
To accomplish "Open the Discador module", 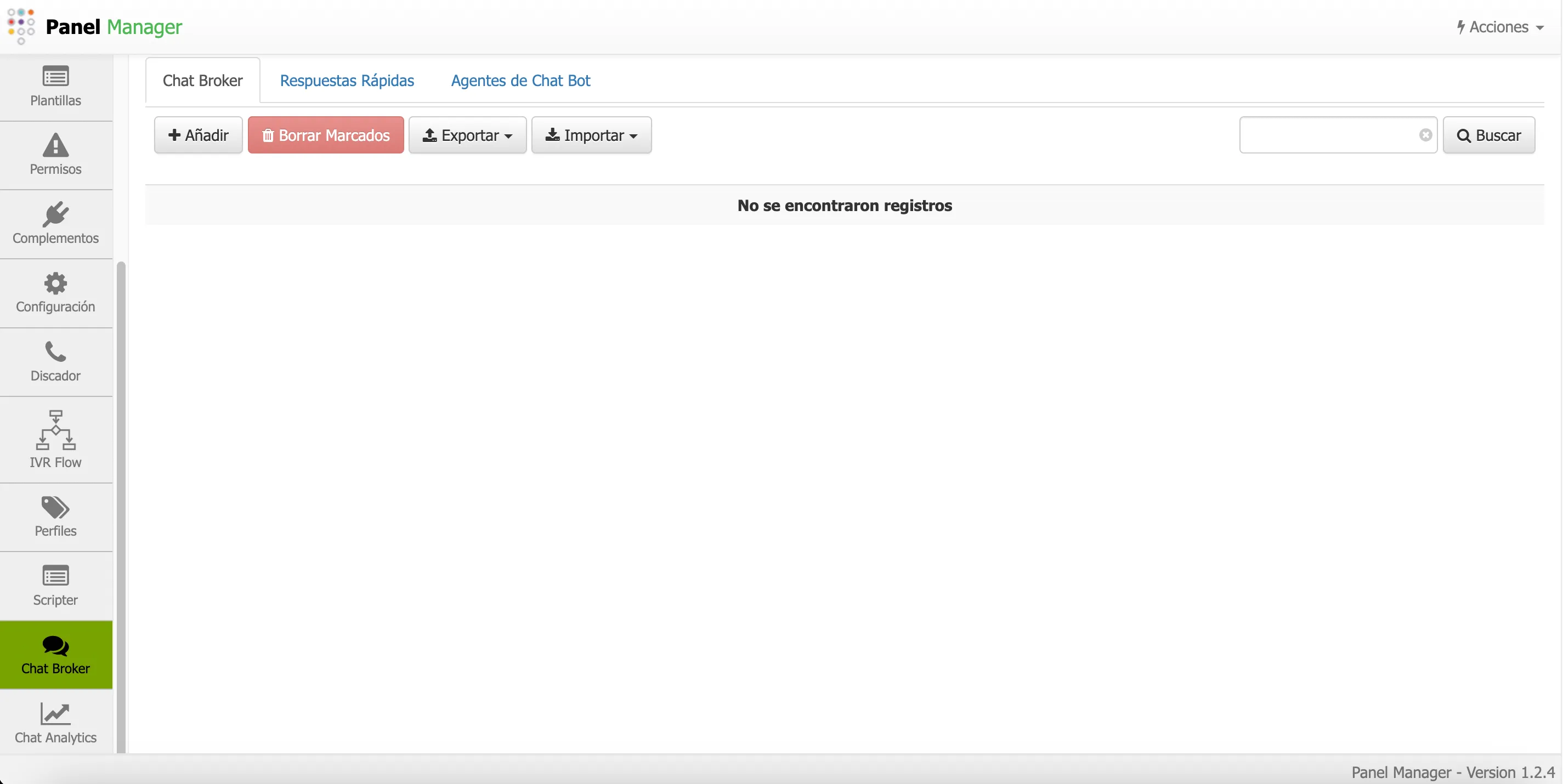I will [x=55, y=361].
